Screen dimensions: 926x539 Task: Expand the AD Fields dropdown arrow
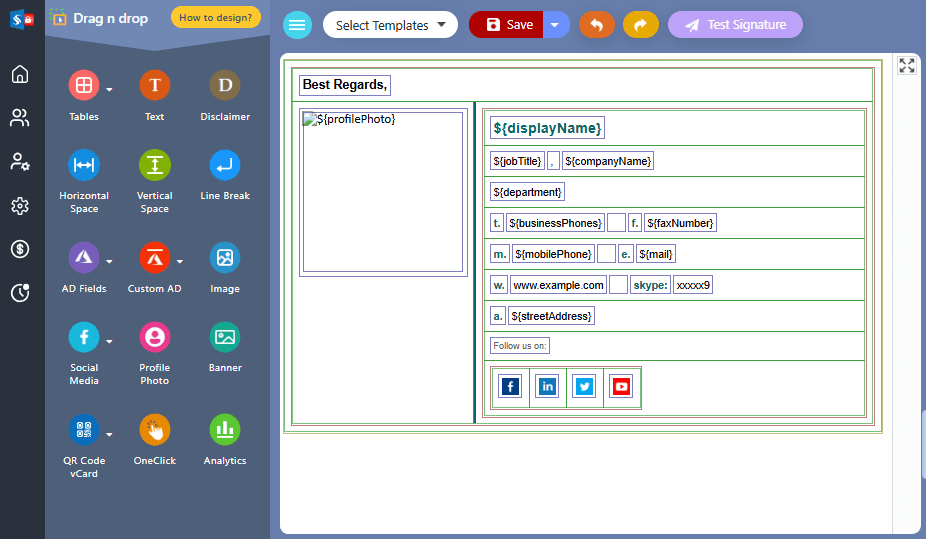click(x=109, y=262)
